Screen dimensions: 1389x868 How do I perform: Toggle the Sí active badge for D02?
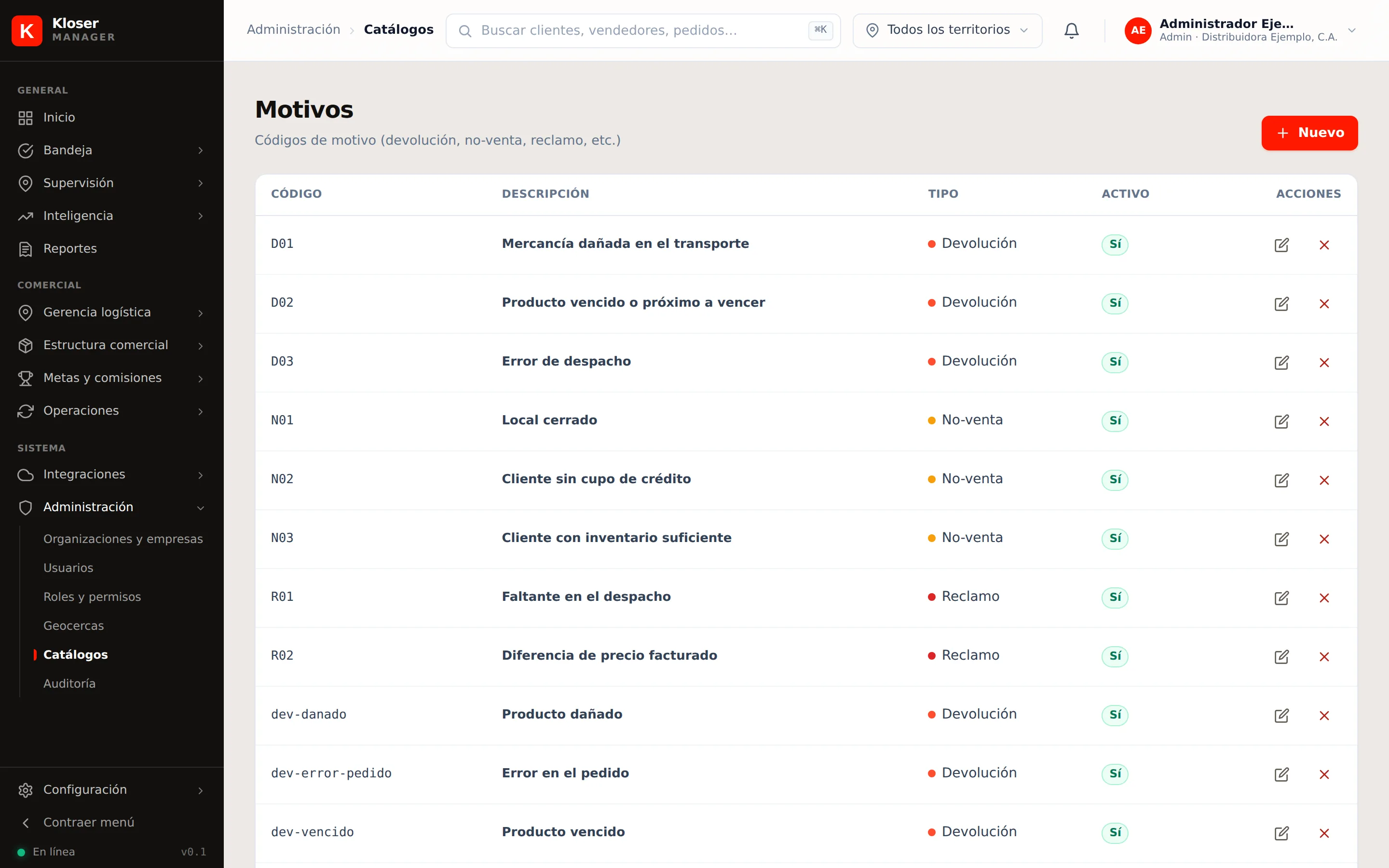click(x=1115, y=303)
